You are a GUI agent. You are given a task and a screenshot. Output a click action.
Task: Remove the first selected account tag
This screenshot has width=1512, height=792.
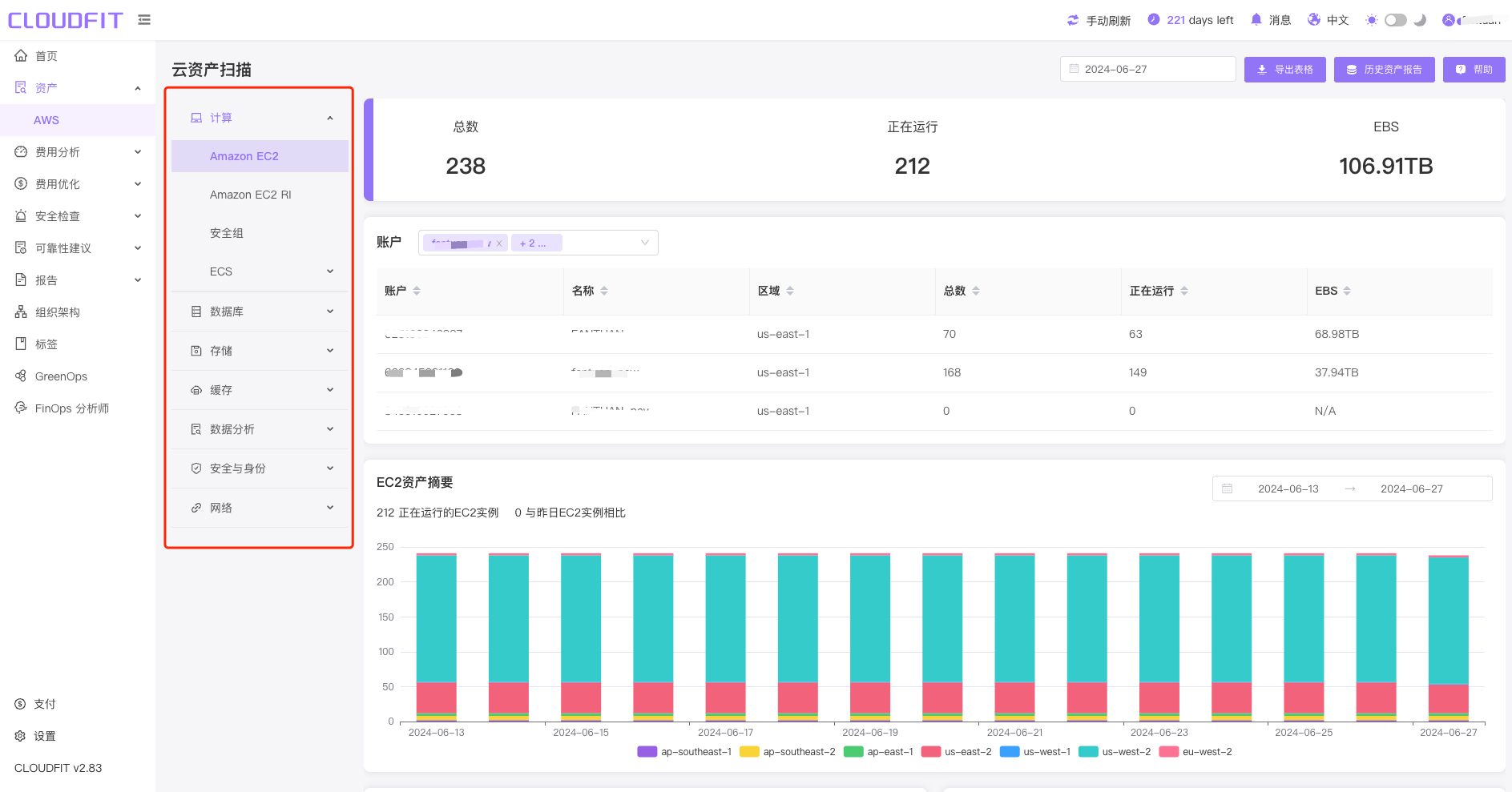coord(498,243)
